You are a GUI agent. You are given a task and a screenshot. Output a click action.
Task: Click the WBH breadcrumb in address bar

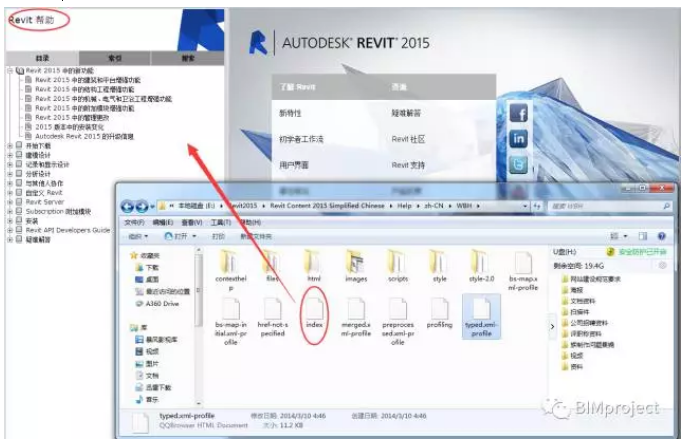[464, 206]
